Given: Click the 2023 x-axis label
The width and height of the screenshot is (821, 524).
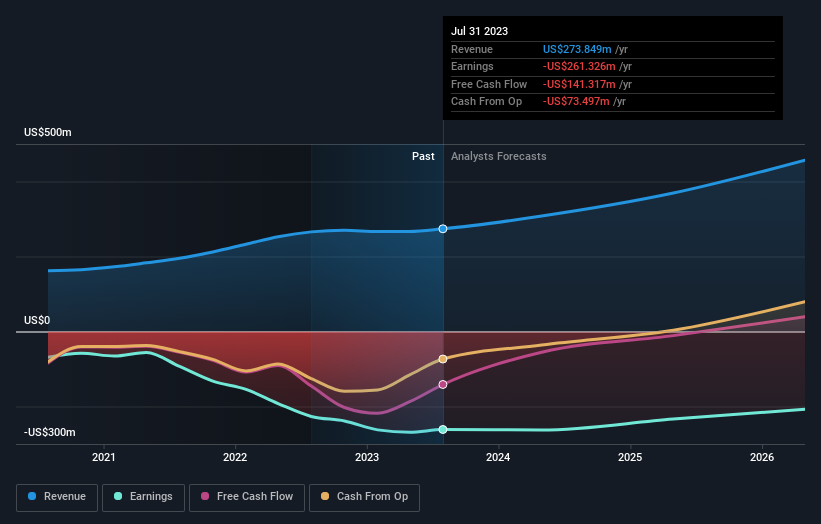Looking at the screenshot, I should coord(367,457).
